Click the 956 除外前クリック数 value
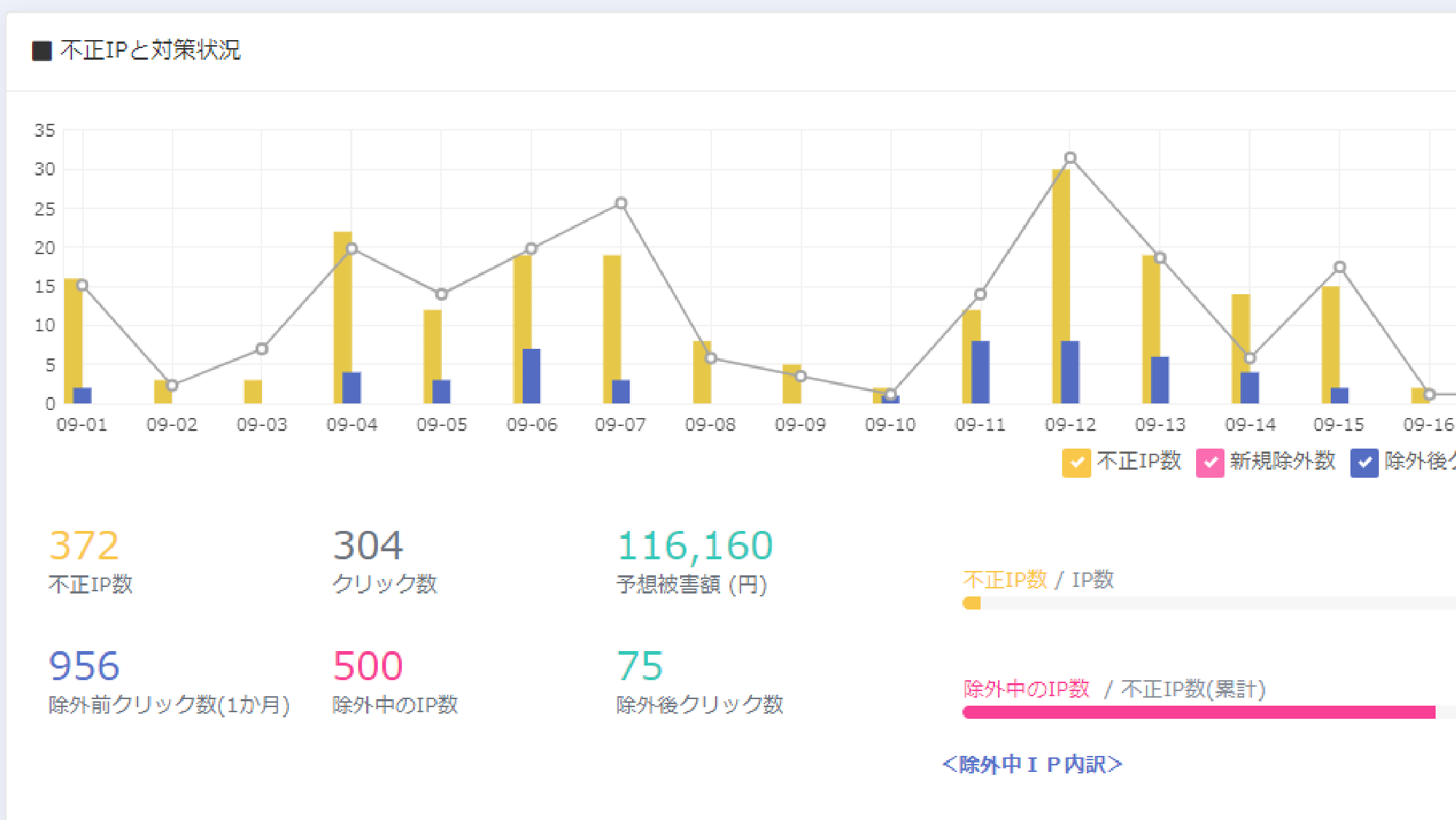1456x820 pixels. [84, 666]
